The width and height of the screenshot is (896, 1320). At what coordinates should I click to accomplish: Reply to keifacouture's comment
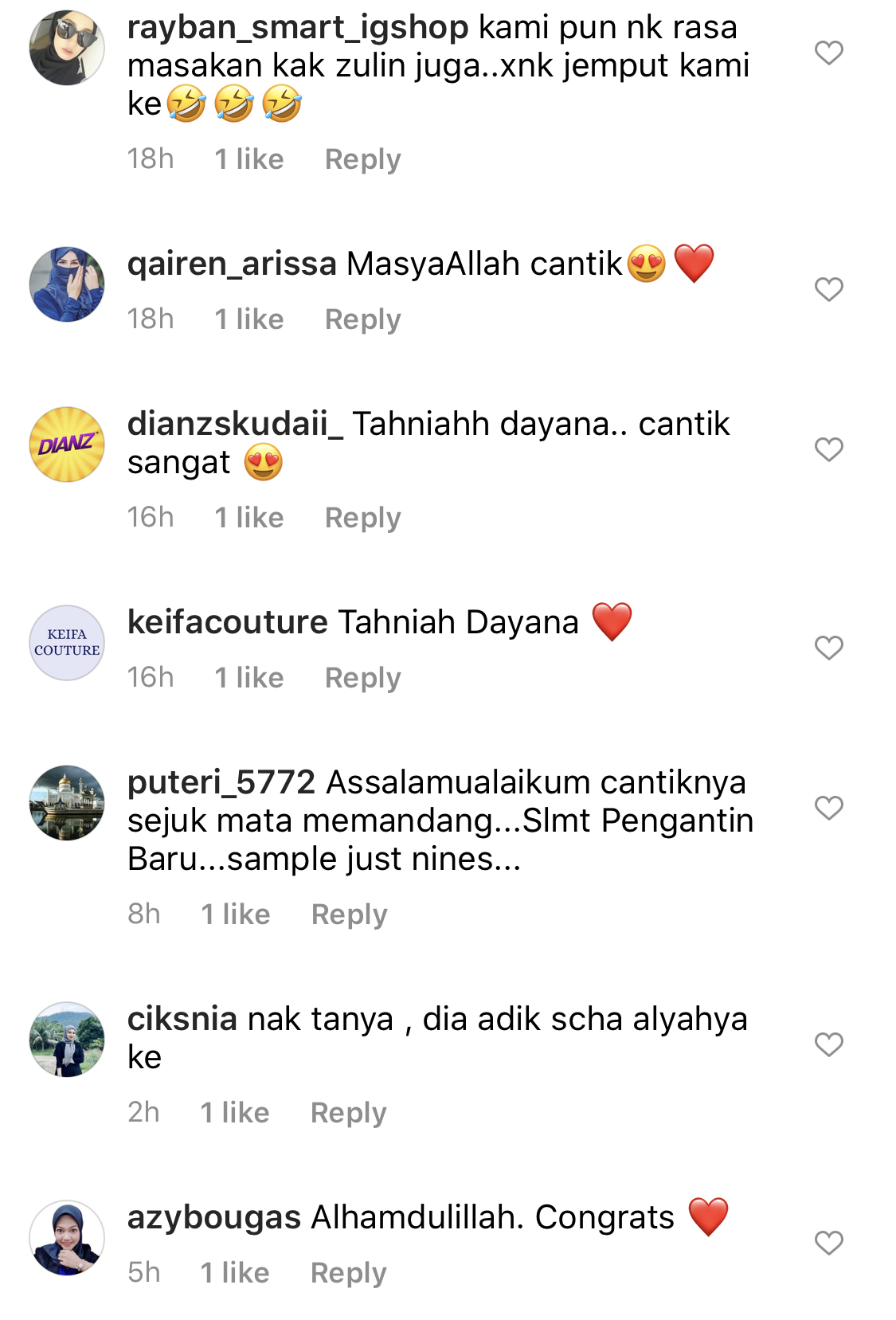click(x=362, y=678)
